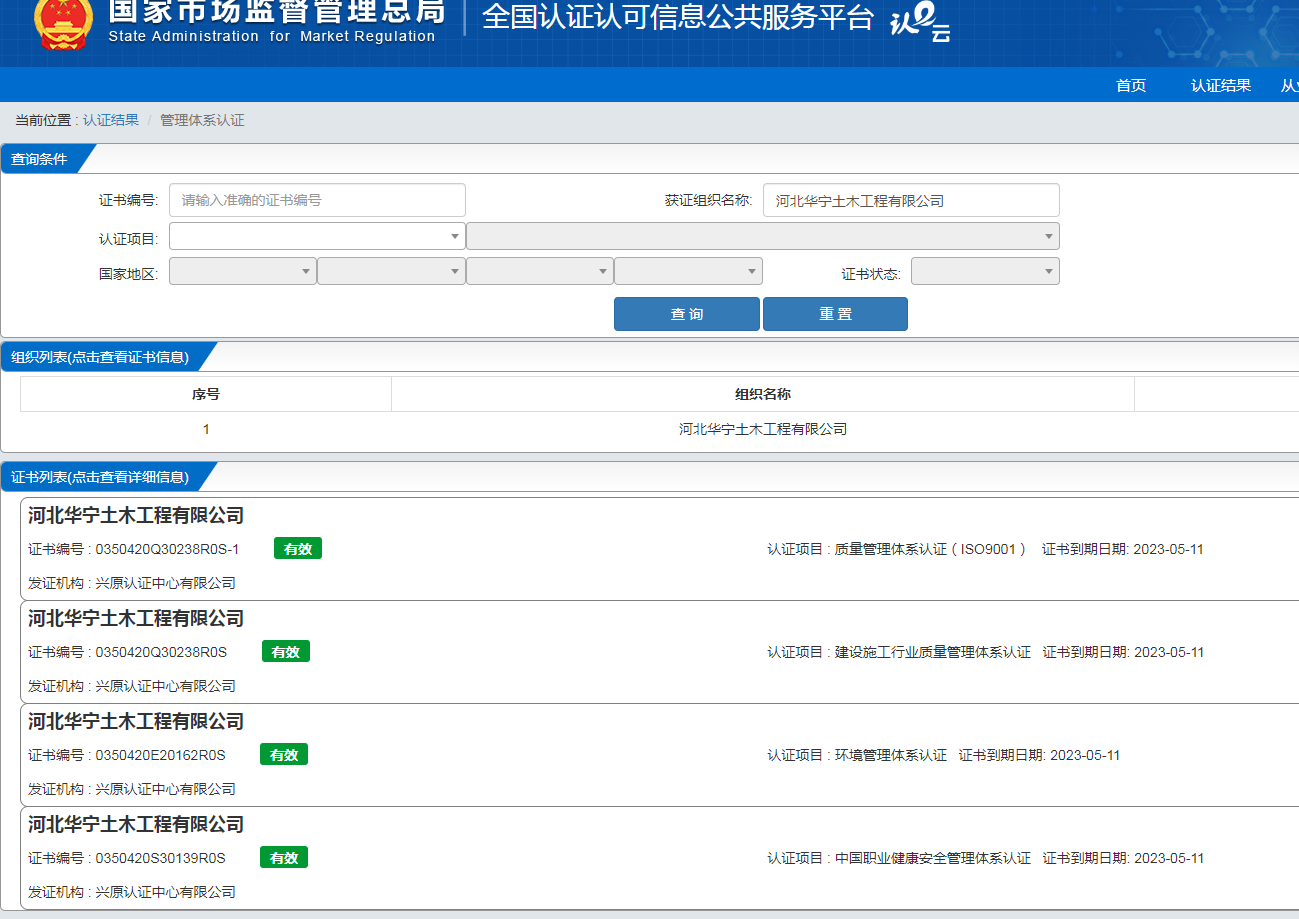
Task: Click the 重置 reset button
Action: pos(835,314)
